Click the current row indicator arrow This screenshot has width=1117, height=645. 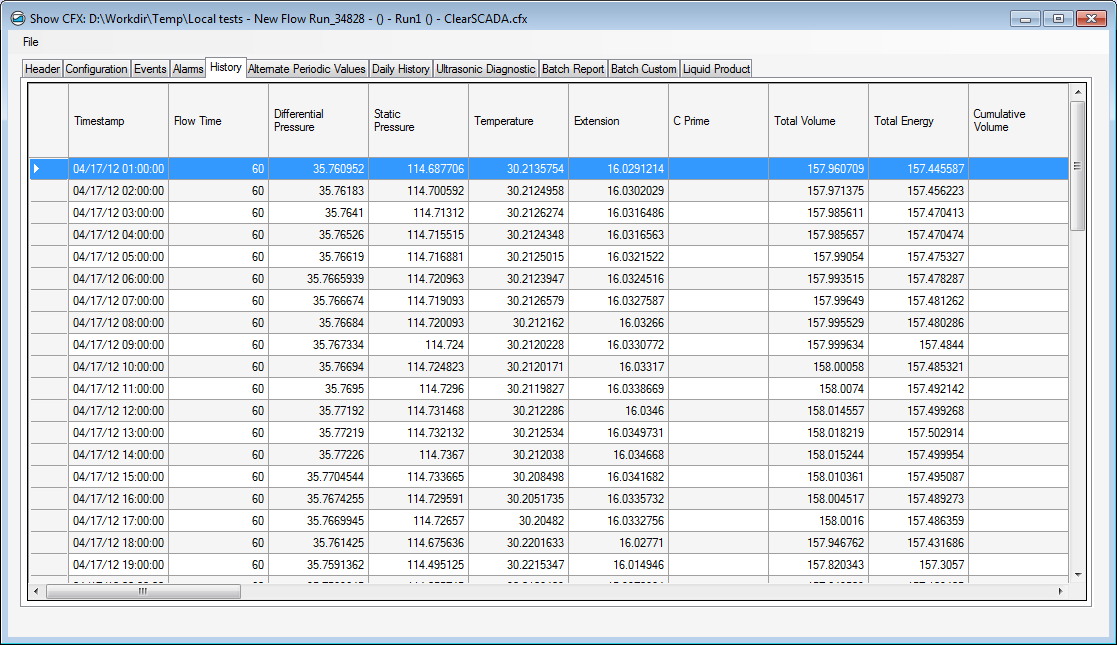pos(37,169)
